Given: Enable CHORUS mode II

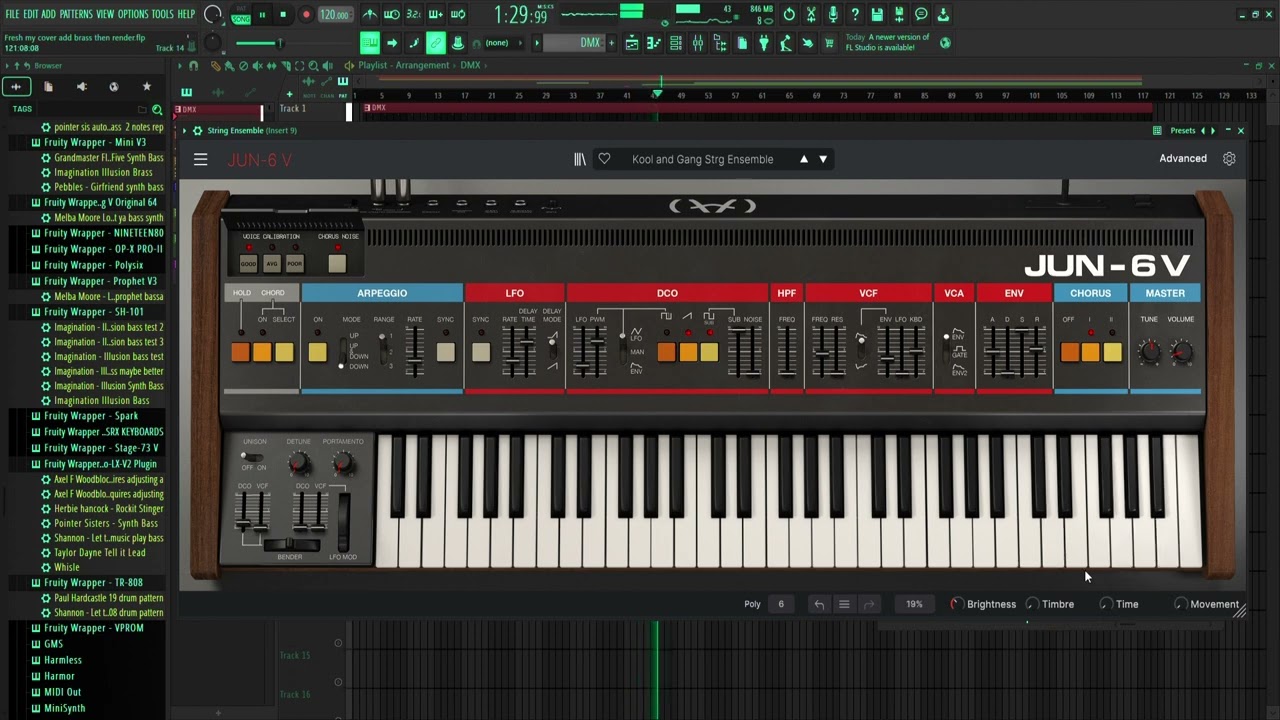Looking at the screenshot, I should [x=1112, y=352].
